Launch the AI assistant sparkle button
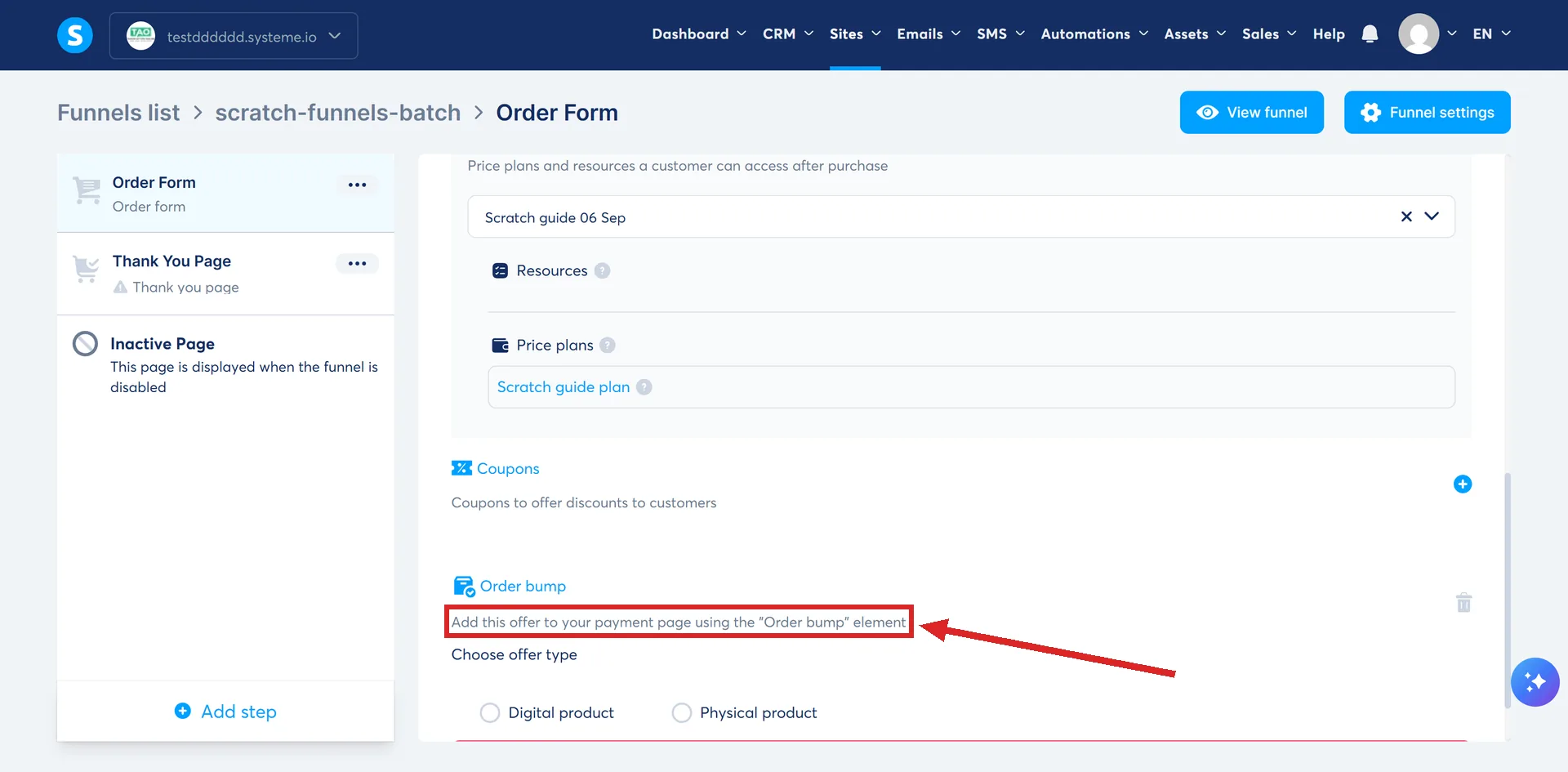 (x=1535, y=681)
